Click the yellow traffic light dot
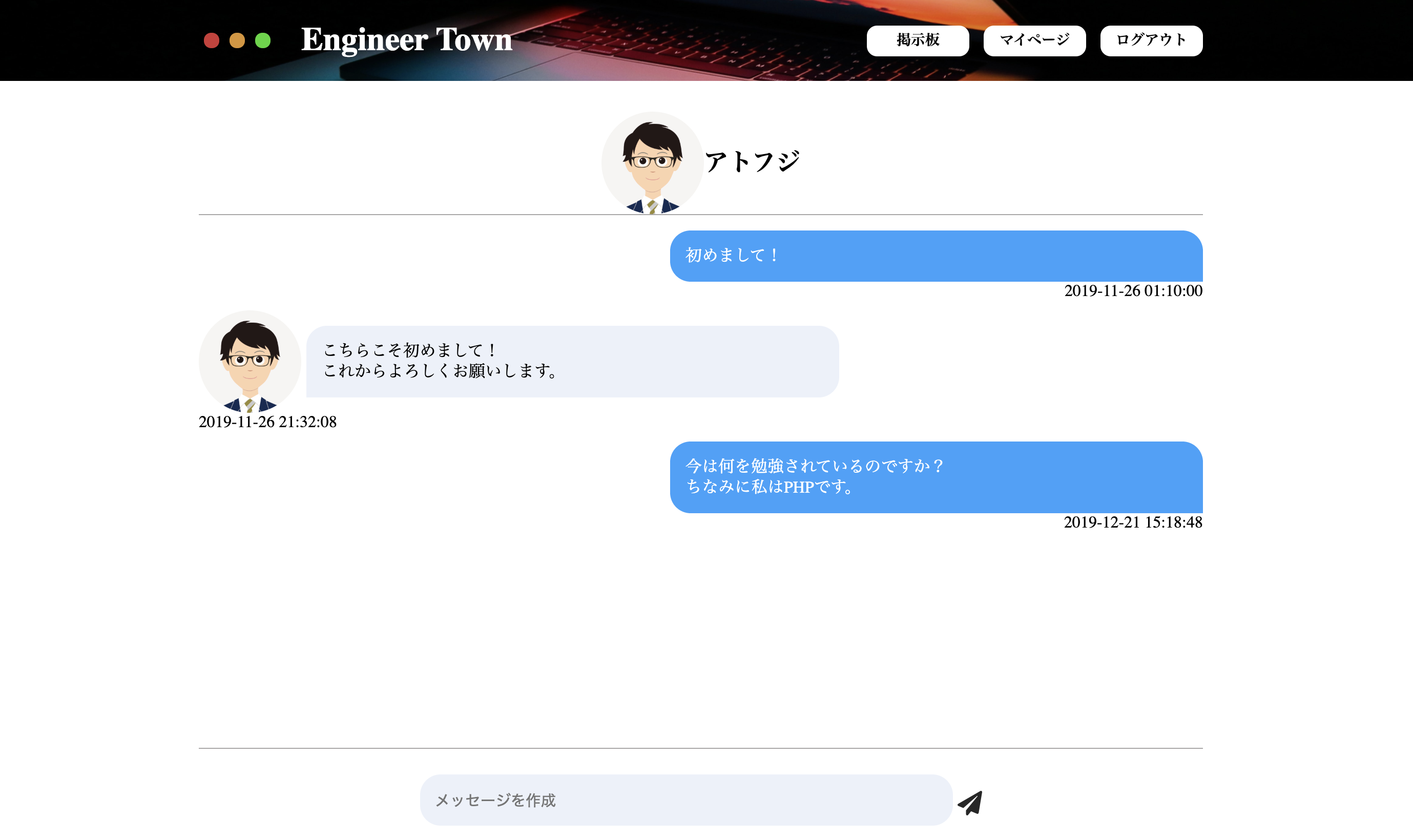 (x=238, y=40)
